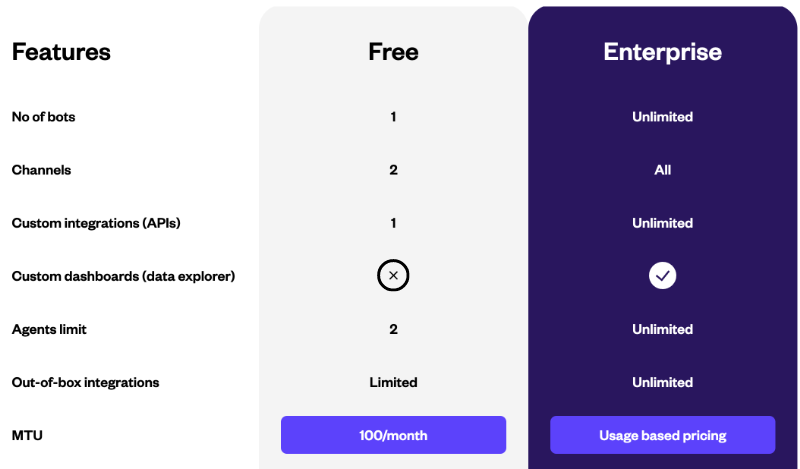Click the Channels feature label
The width and height of the screenshot is (800, 469).
(41, 170)
